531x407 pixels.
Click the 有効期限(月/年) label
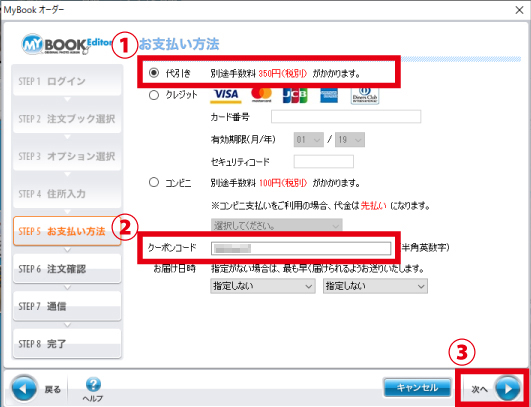point(243,139)
